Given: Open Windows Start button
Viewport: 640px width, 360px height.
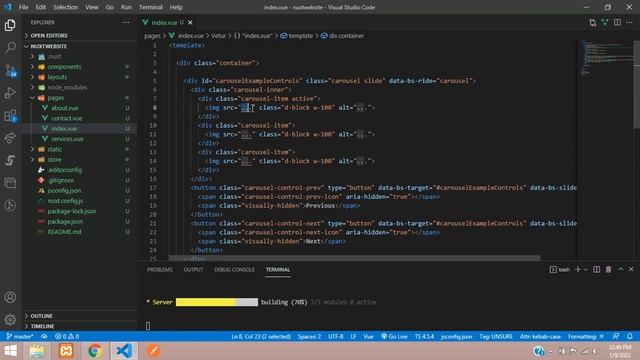Looking at the screenshot, I should click(11, 351).
